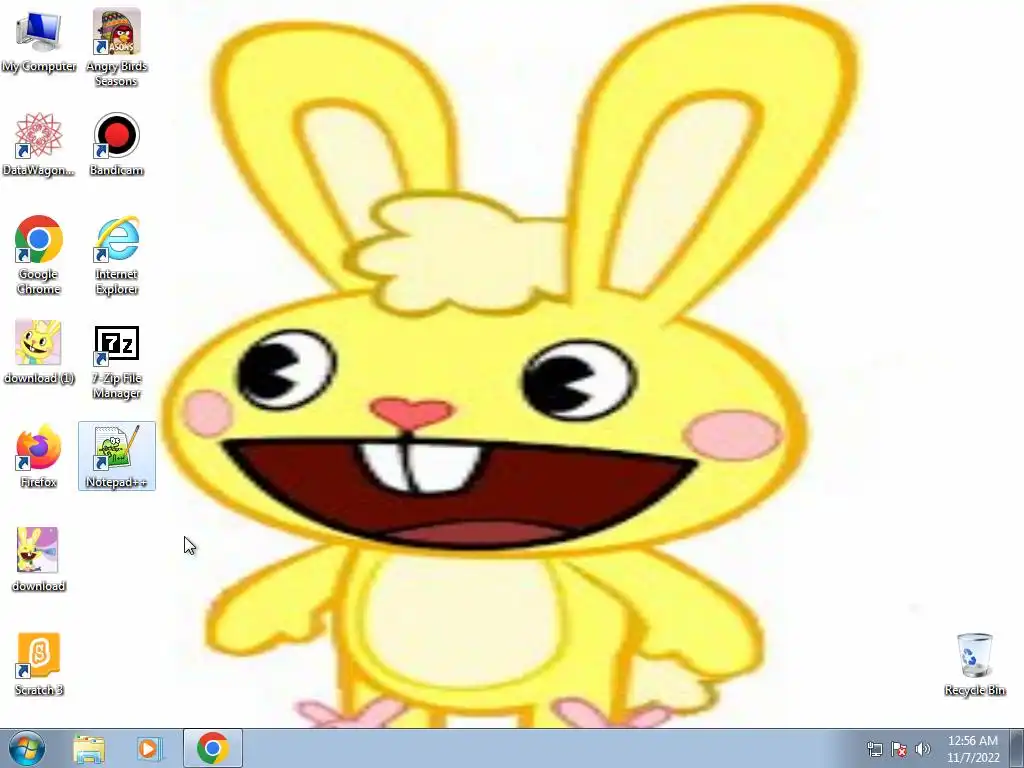
Task: Select the Firefox desktop shortcut
Action: [39, 456]
